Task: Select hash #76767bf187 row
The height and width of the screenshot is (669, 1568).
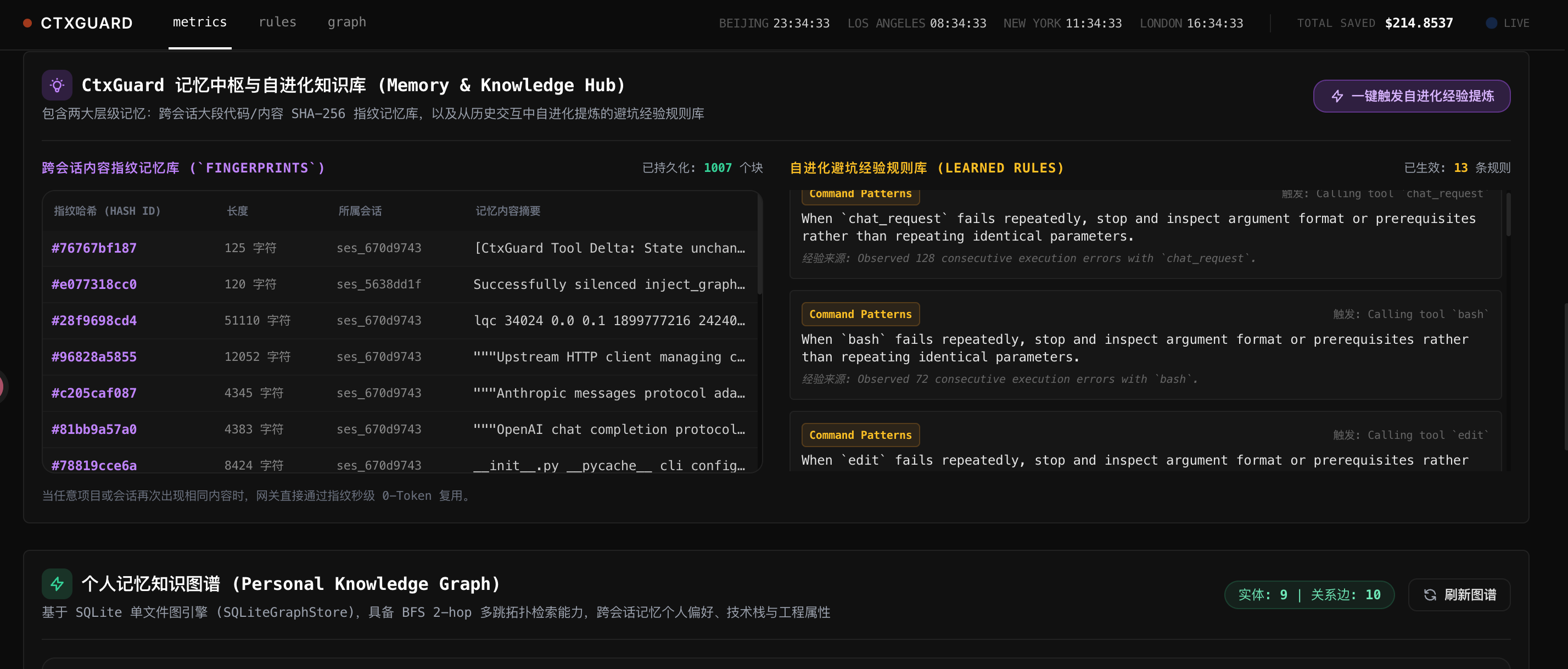Action: 400,248
